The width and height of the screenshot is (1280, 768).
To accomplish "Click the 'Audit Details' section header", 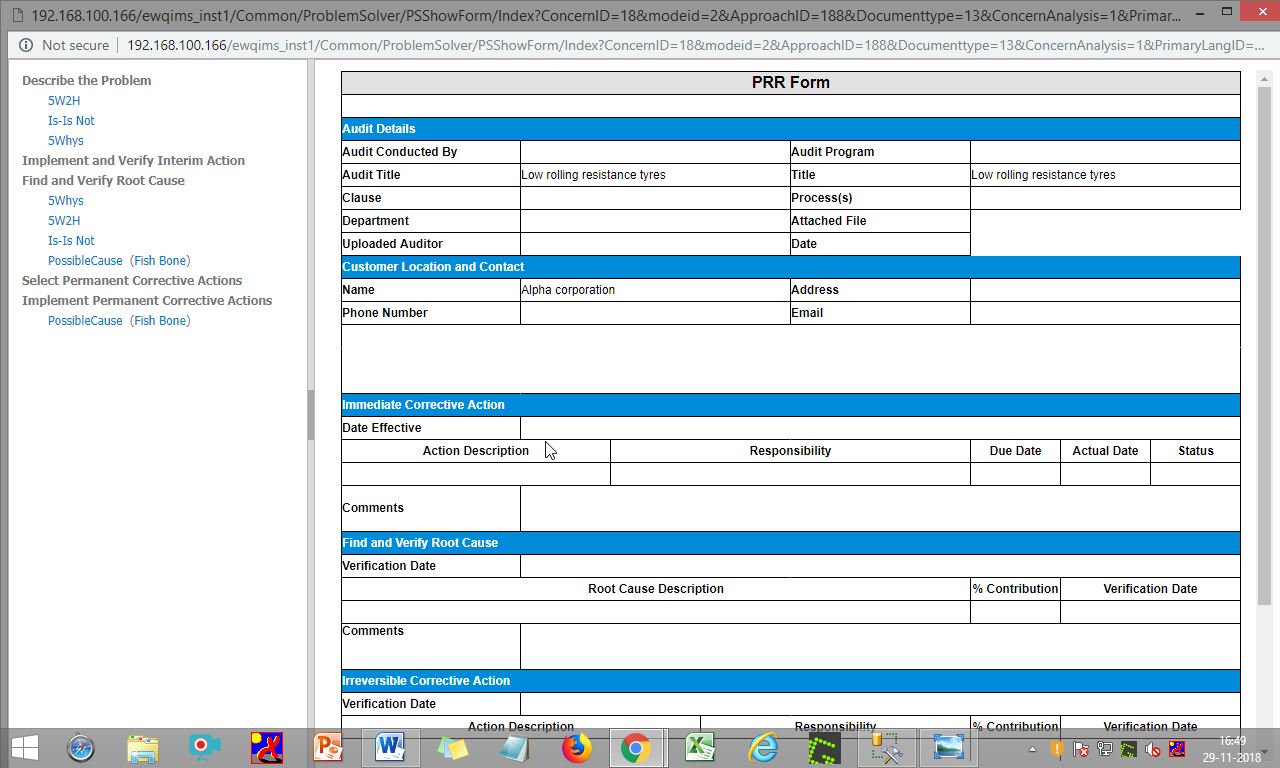I will point(790,129).
